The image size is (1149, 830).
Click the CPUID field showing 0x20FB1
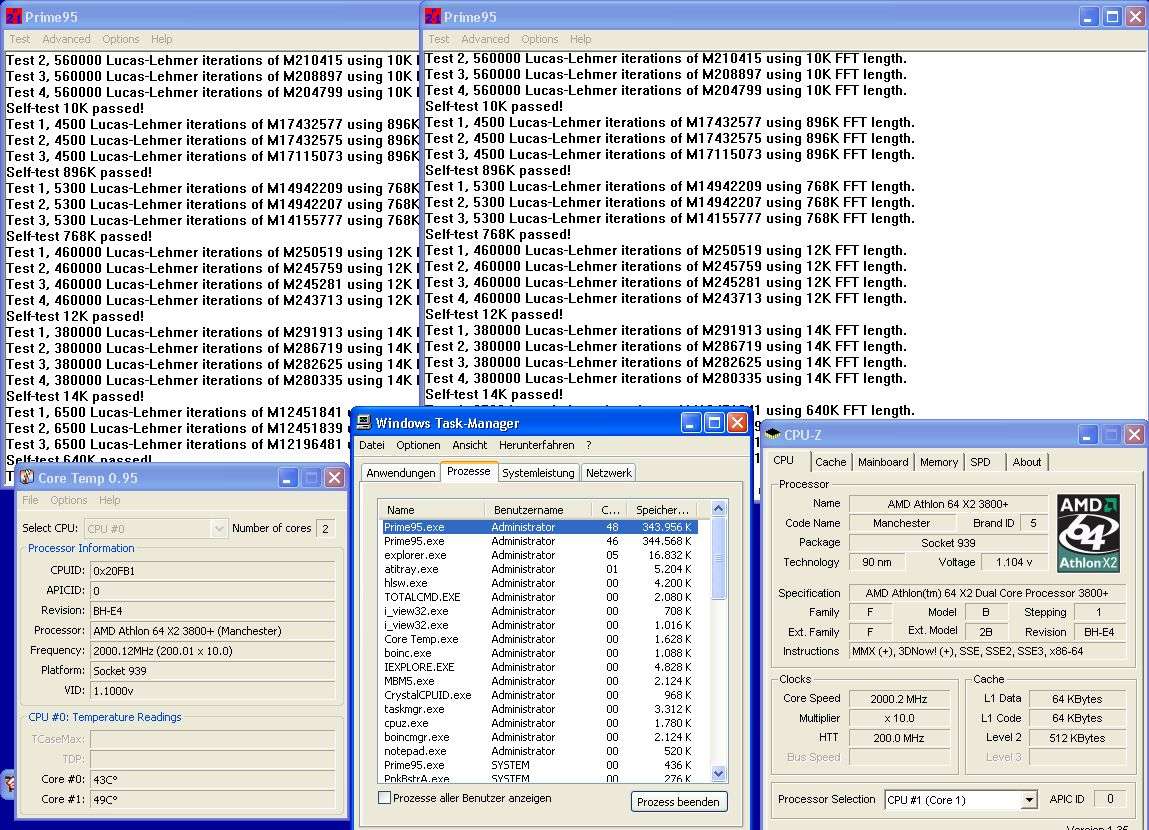[x=213, y=571]
